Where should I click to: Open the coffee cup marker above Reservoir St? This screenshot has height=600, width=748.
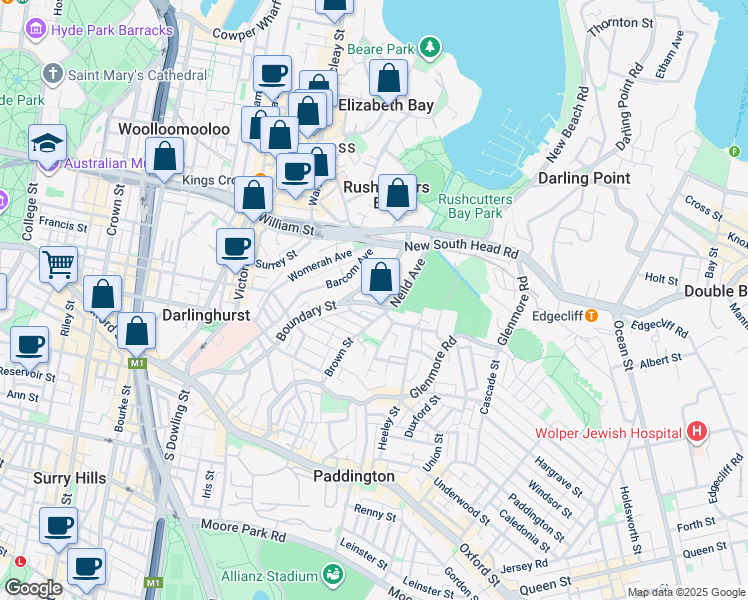30,346
